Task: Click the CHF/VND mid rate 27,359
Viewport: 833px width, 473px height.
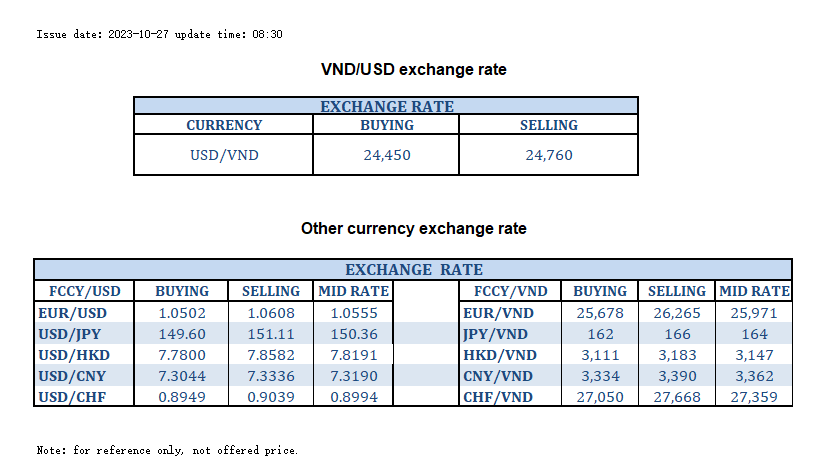Action: (755, 397)
